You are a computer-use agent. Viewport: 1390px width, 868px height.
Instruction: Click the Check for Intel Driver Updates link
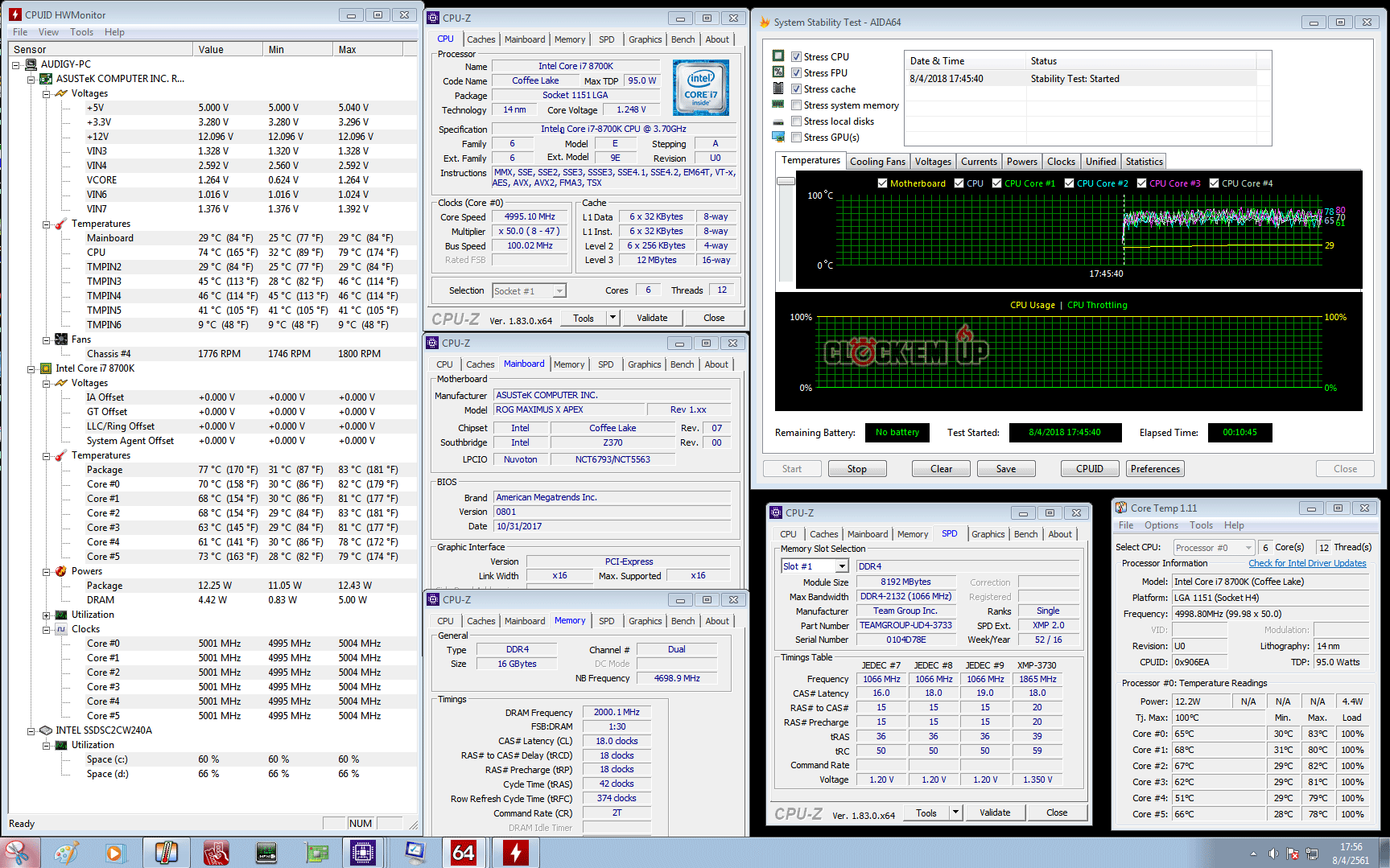pyautogui.click(x=1306, y=563)
